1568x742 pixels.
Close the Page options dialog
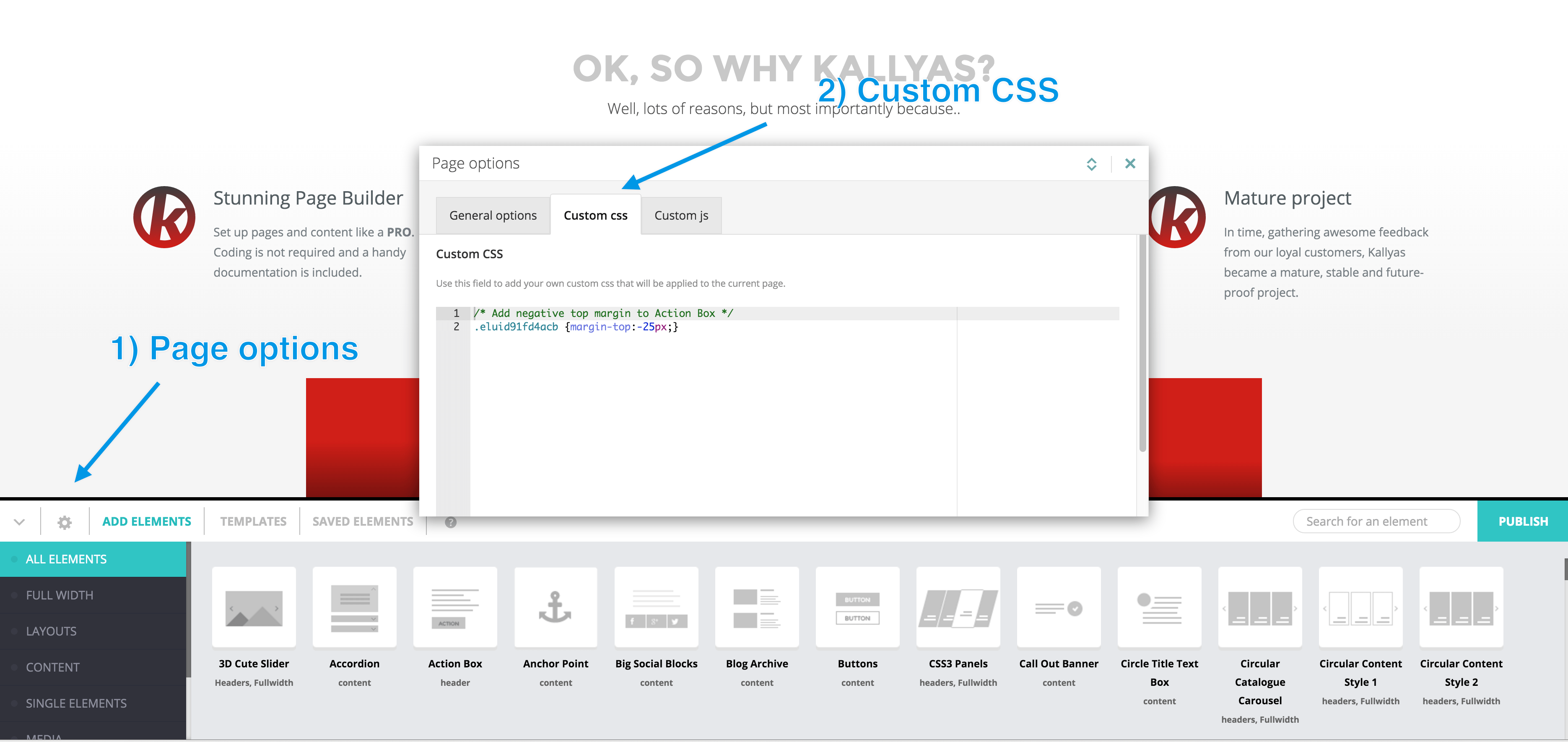pos(1130,163)
